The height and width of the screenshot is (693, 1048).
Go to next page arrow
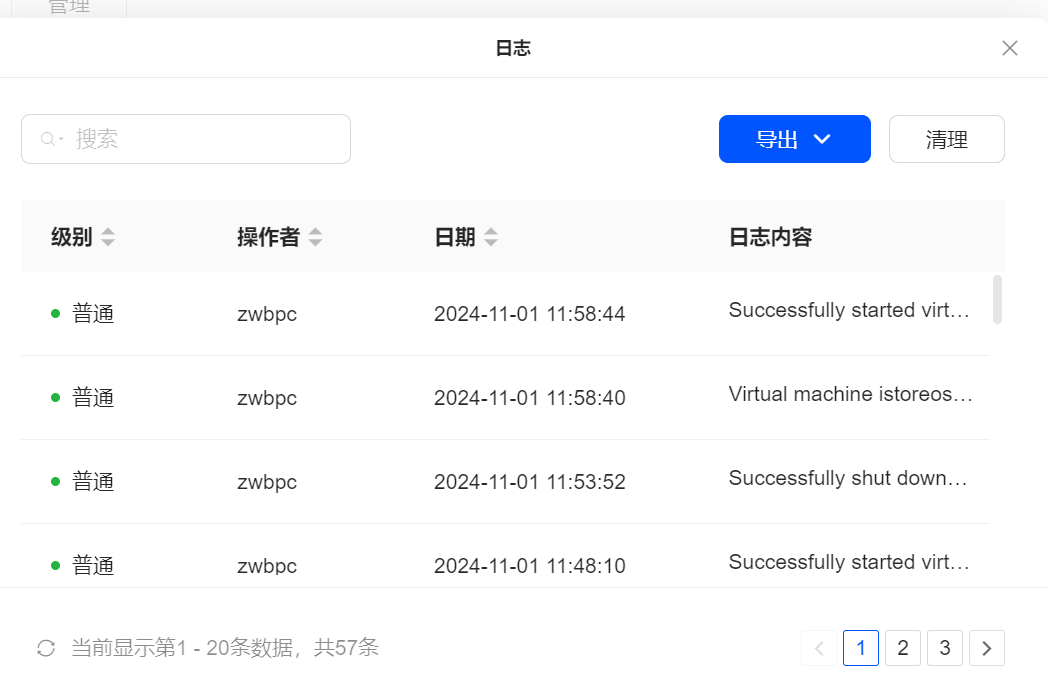(986, 648)
